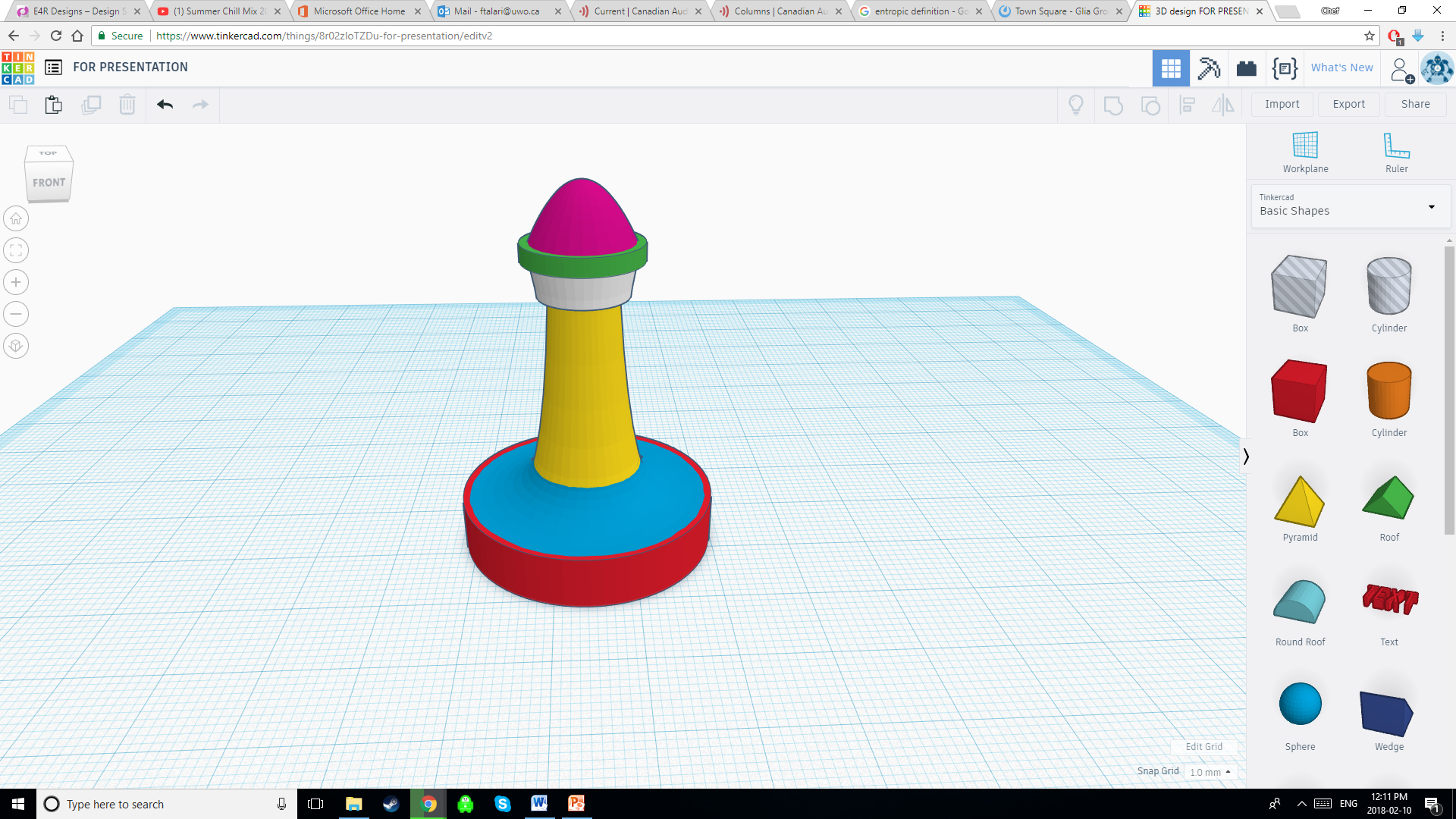1456x819 pixels.
Task: Click the Flip mirror icon
Action: [x=1223, y=105]
